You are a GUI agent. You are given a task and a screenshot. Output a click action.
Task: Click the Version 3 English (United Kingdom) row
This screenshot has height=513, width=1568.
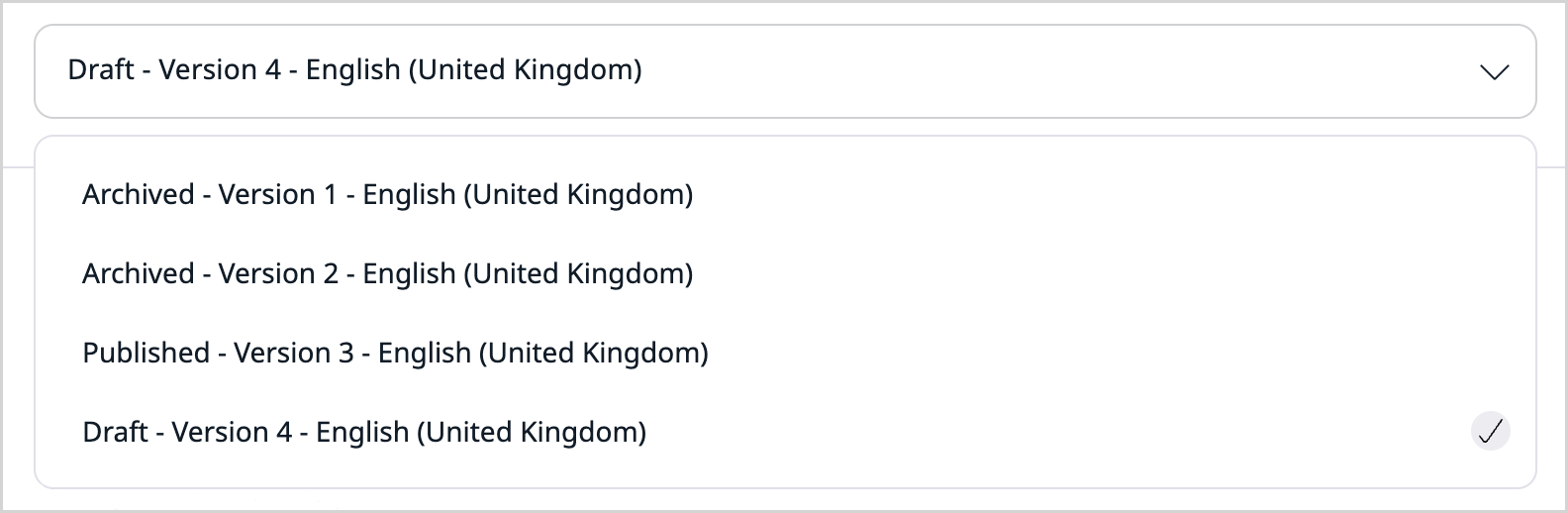pos(395,353)
